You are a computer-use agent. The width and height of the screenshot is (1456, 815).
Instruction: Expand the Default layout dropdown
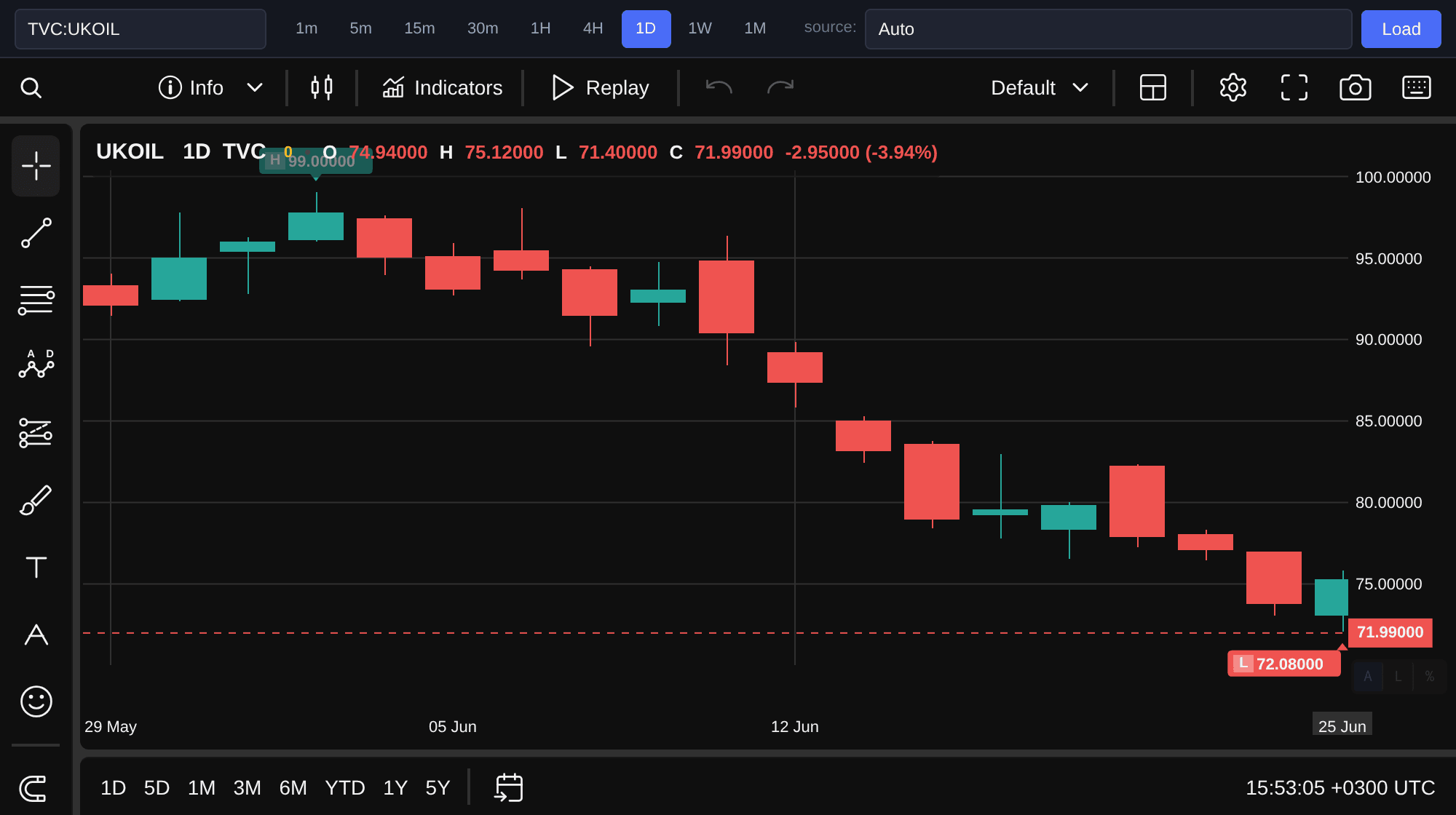pos(1040,88)
